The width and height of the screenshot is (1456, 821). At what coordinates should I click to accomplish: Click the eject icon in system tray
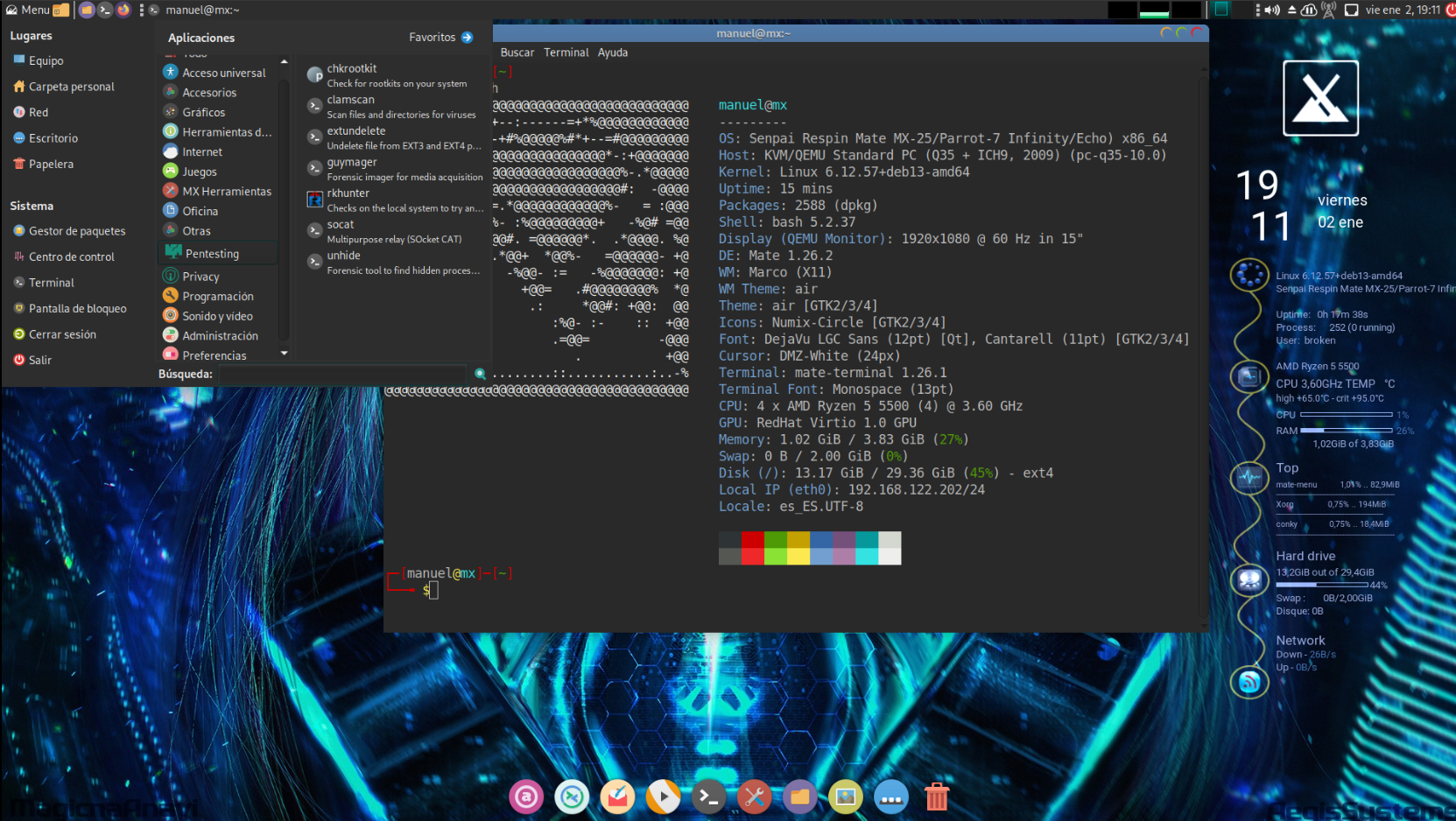tap(1291, 10)
